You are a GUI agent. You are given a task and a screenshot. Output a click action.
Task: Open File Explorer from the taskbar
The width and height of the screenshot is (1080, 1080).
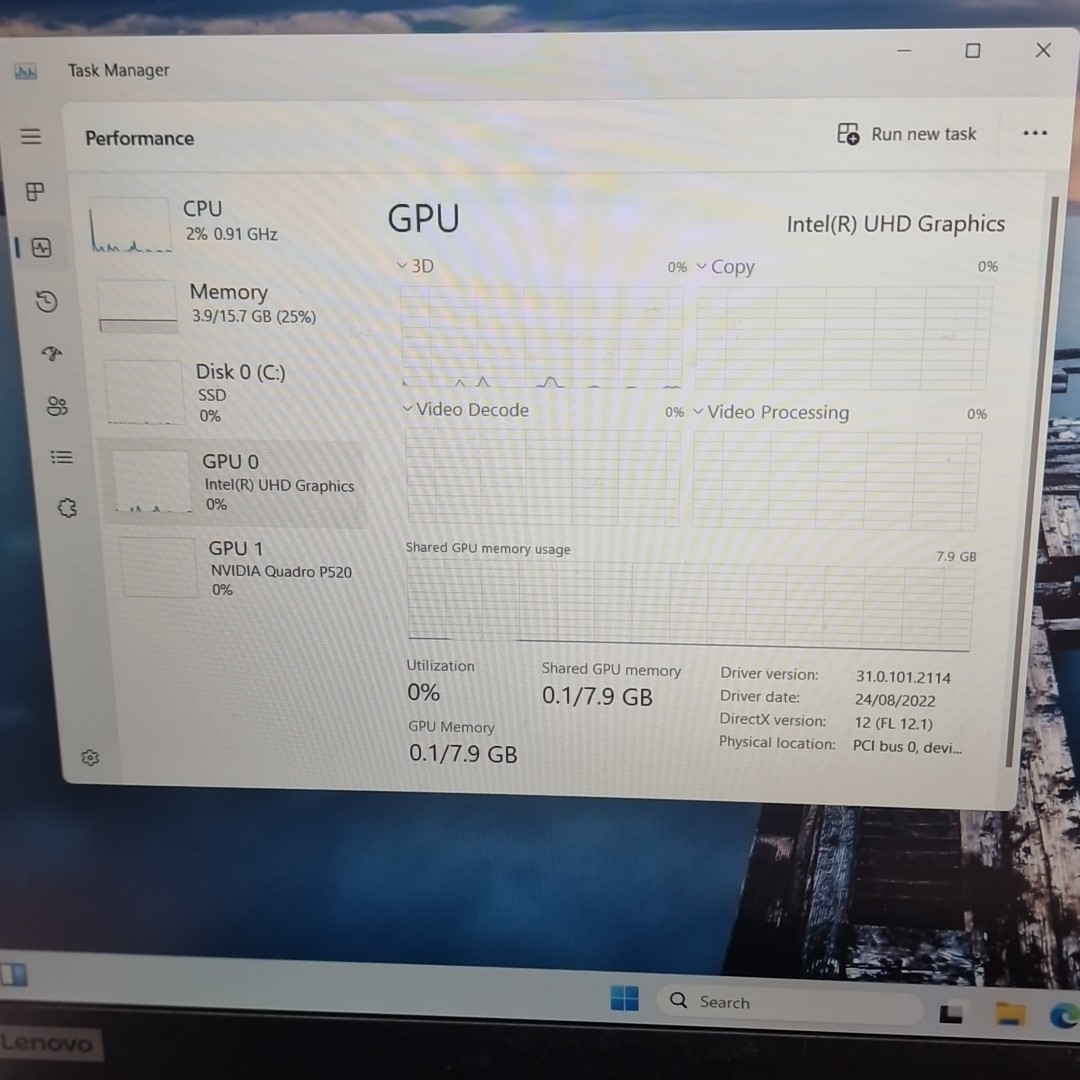[x=1010, y=1014]
